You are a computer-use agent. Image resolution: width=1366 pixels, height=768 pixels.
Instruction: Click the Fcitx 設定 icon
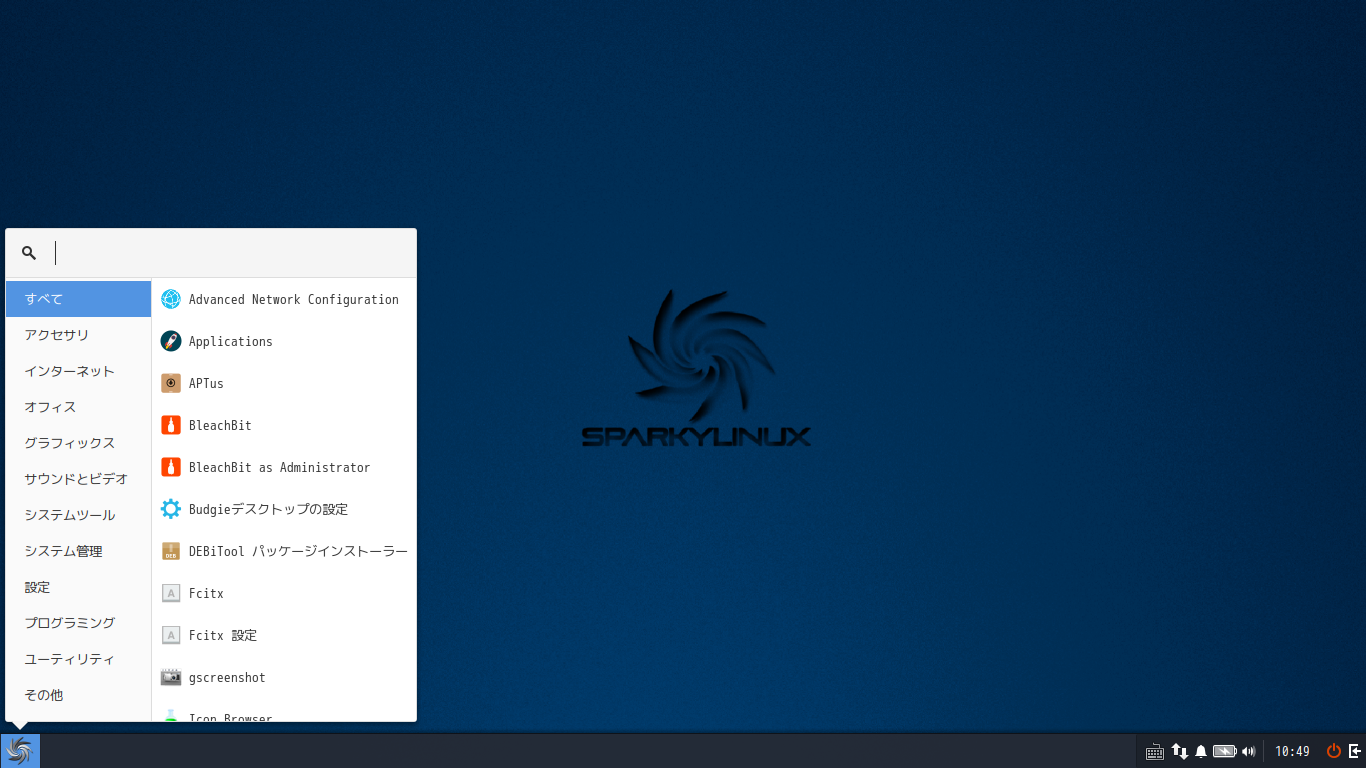coord(171,635)
